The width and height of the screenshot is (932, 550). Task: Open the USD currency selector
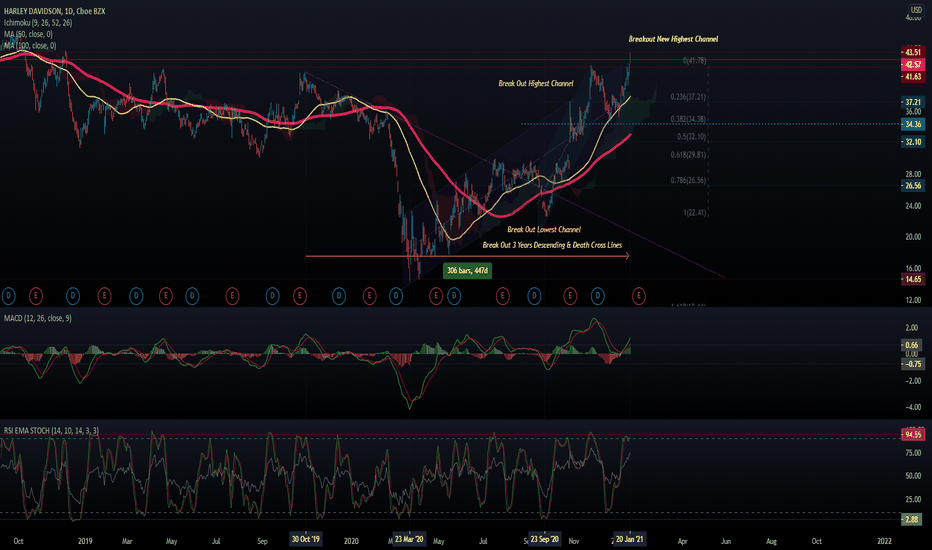tap(916, 10)
